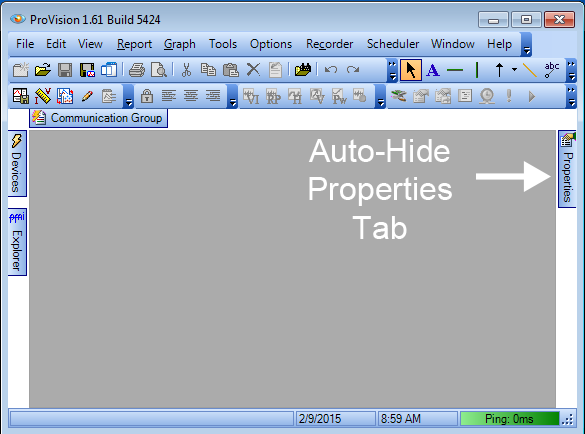Open the Graph menu
This screenshot has width=585, height=434.
tap(179, 44)
